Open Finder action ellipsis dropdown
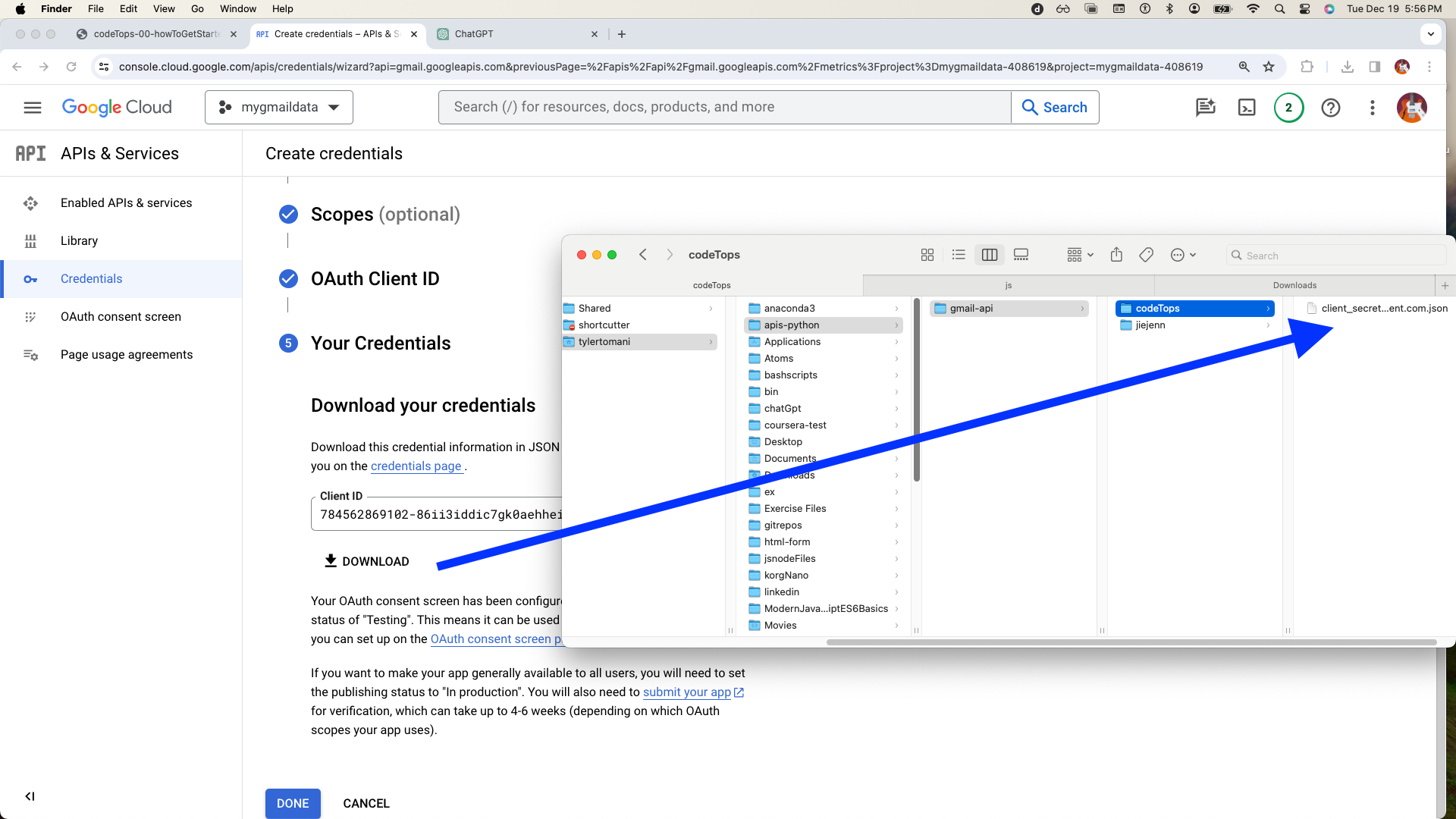 click(1183, 255)
